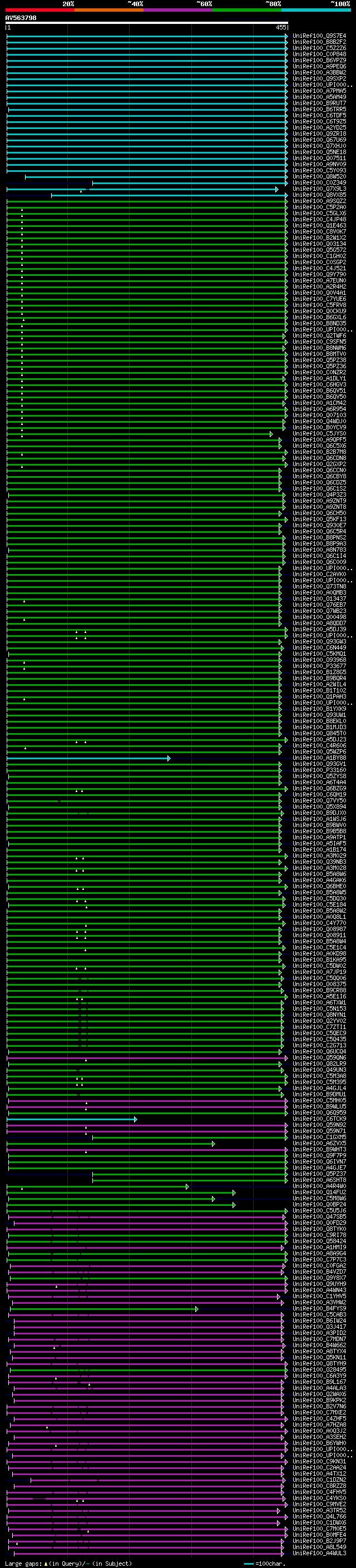356x1568 pixels.
Task: Click hit UniRef100_Q1PAH3
Action: click(319, 697)
